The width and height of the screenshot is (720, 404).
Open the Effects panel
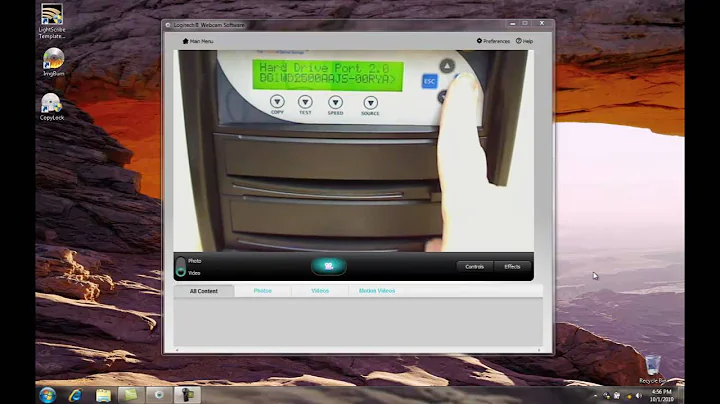coord(512,267)
